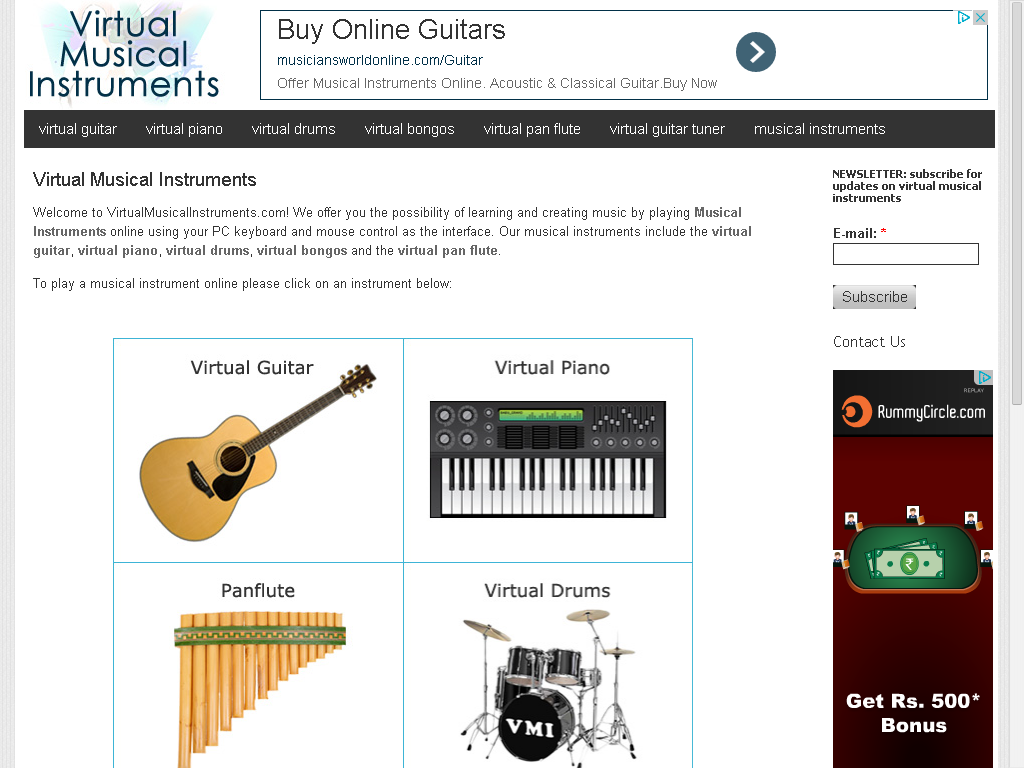Click the blue arrow in guitar ad

756,52
